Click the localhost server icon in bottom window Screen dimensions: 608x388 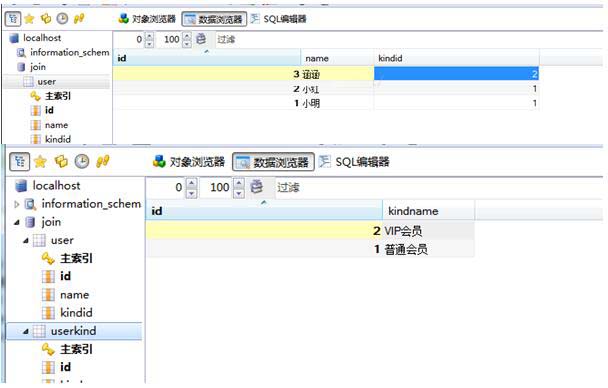pos(21,186)
